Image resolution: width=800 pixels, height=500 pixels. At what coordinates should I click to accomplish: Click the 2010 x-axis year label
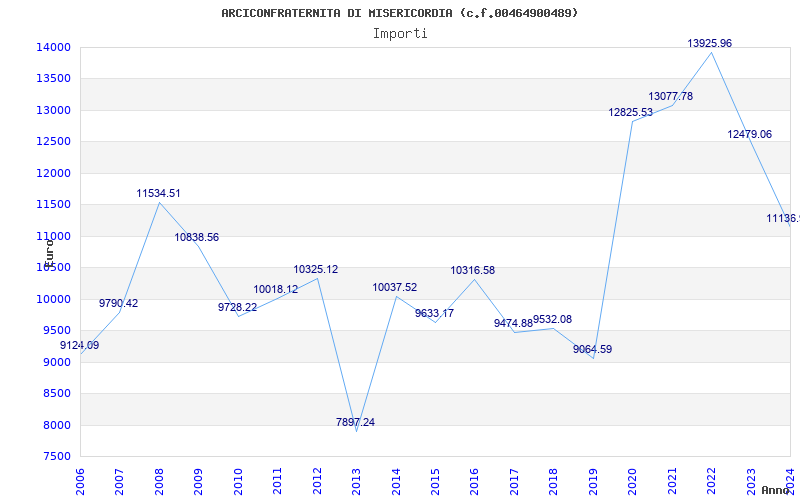[x=238, y=481]
